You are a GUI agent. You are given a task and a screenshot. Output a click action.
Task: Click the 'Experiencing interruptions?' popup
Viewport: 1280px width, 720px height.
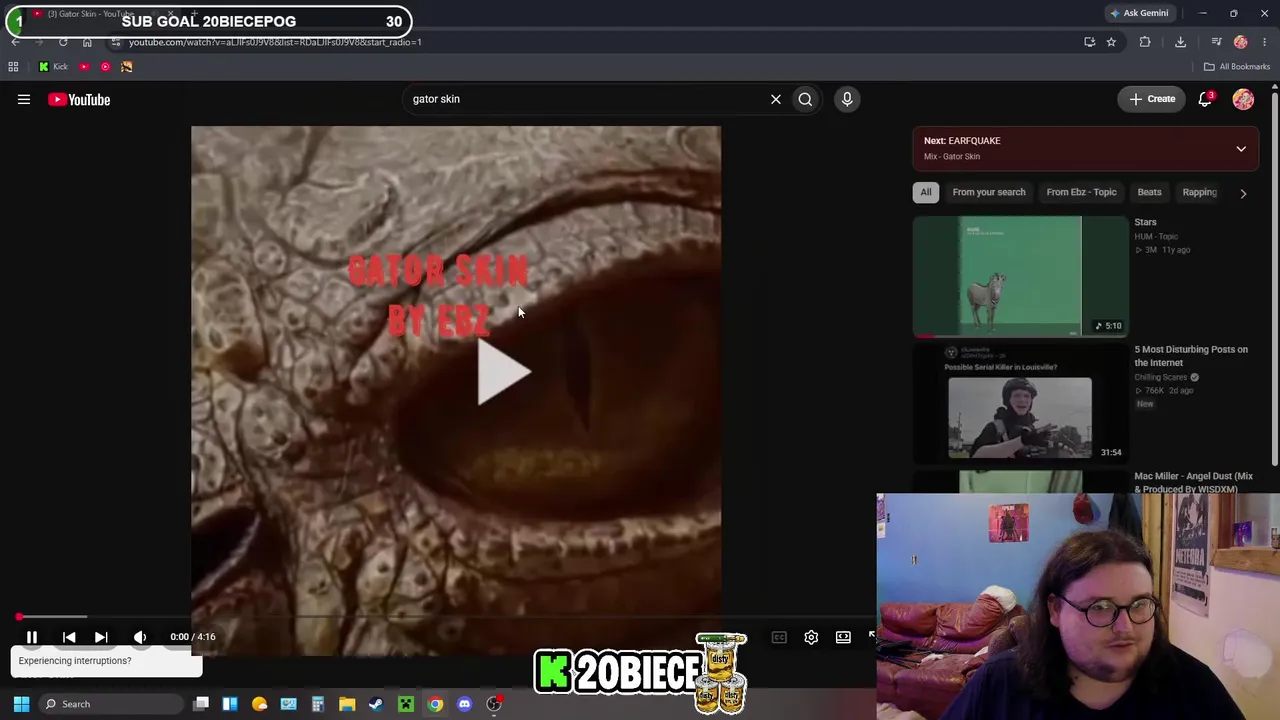(106, 661)
